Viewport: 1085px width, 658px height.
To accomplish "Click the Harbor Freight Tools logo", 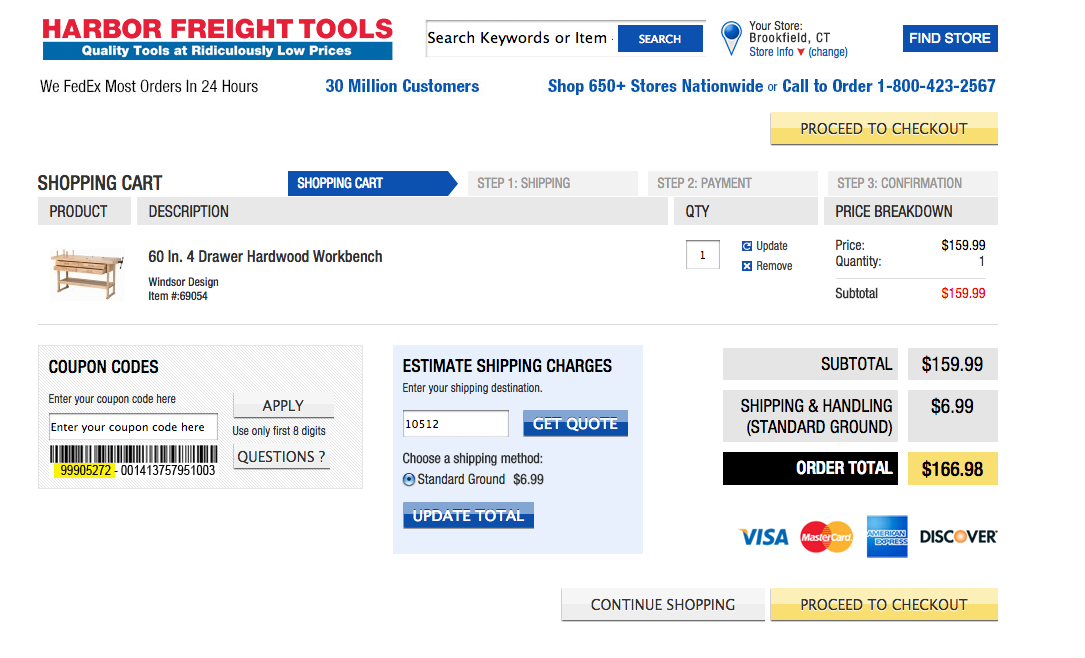I will coord(217,39).
